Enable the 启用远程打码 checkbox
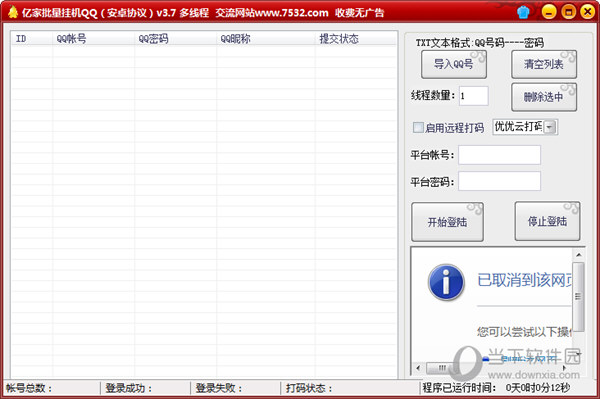 pyautogui.click(x=418, y=127)
